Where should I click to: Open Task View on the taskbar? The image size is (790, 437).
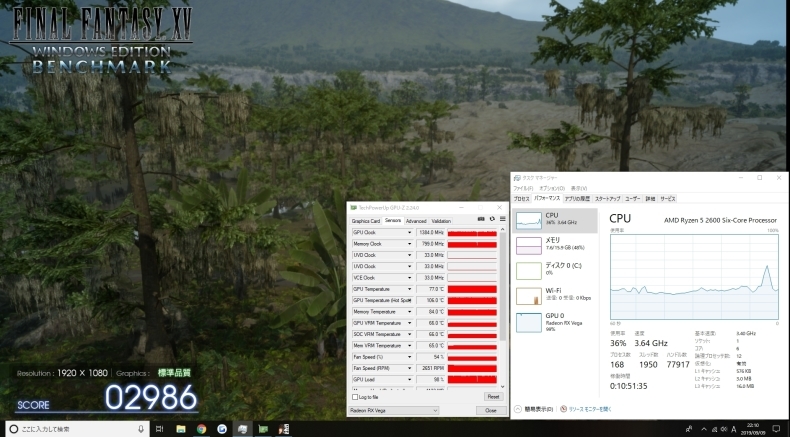point(159,429)
